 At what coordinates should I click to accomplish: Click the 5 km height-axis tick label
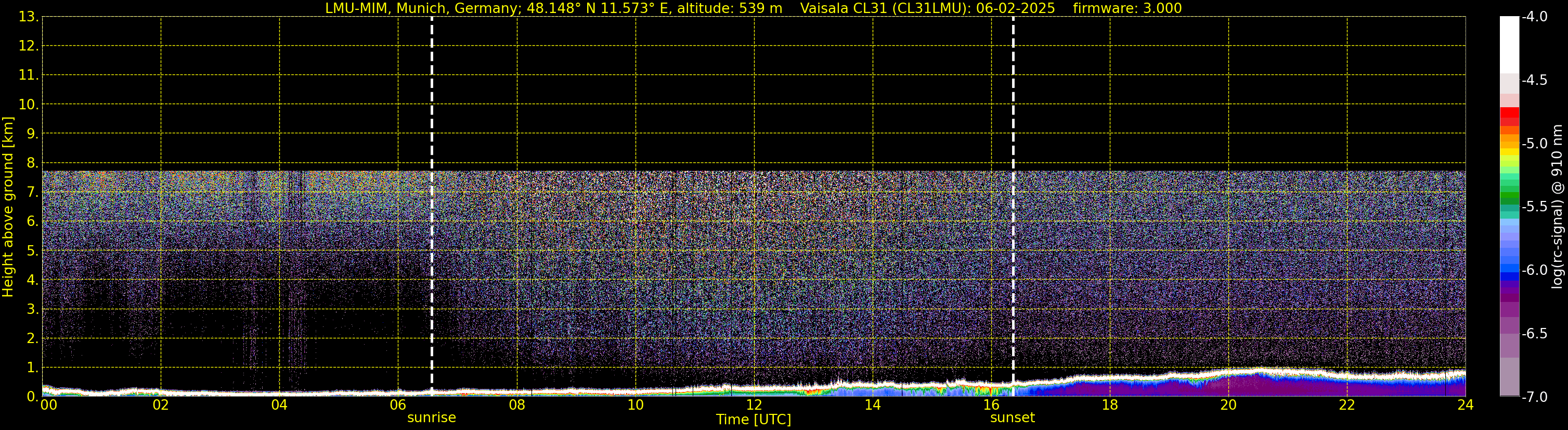point(32,251)
